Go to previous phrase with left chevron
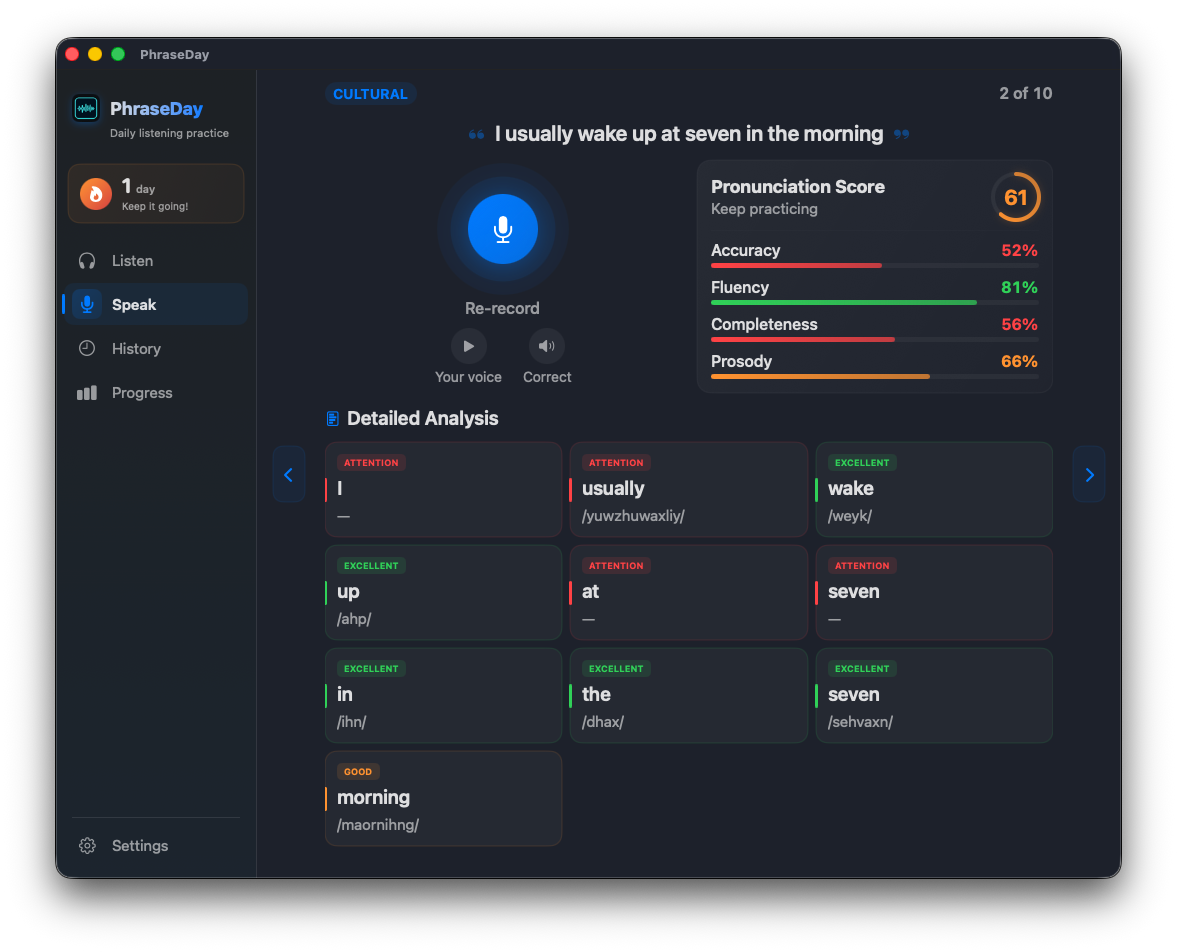 coord(289,475)
